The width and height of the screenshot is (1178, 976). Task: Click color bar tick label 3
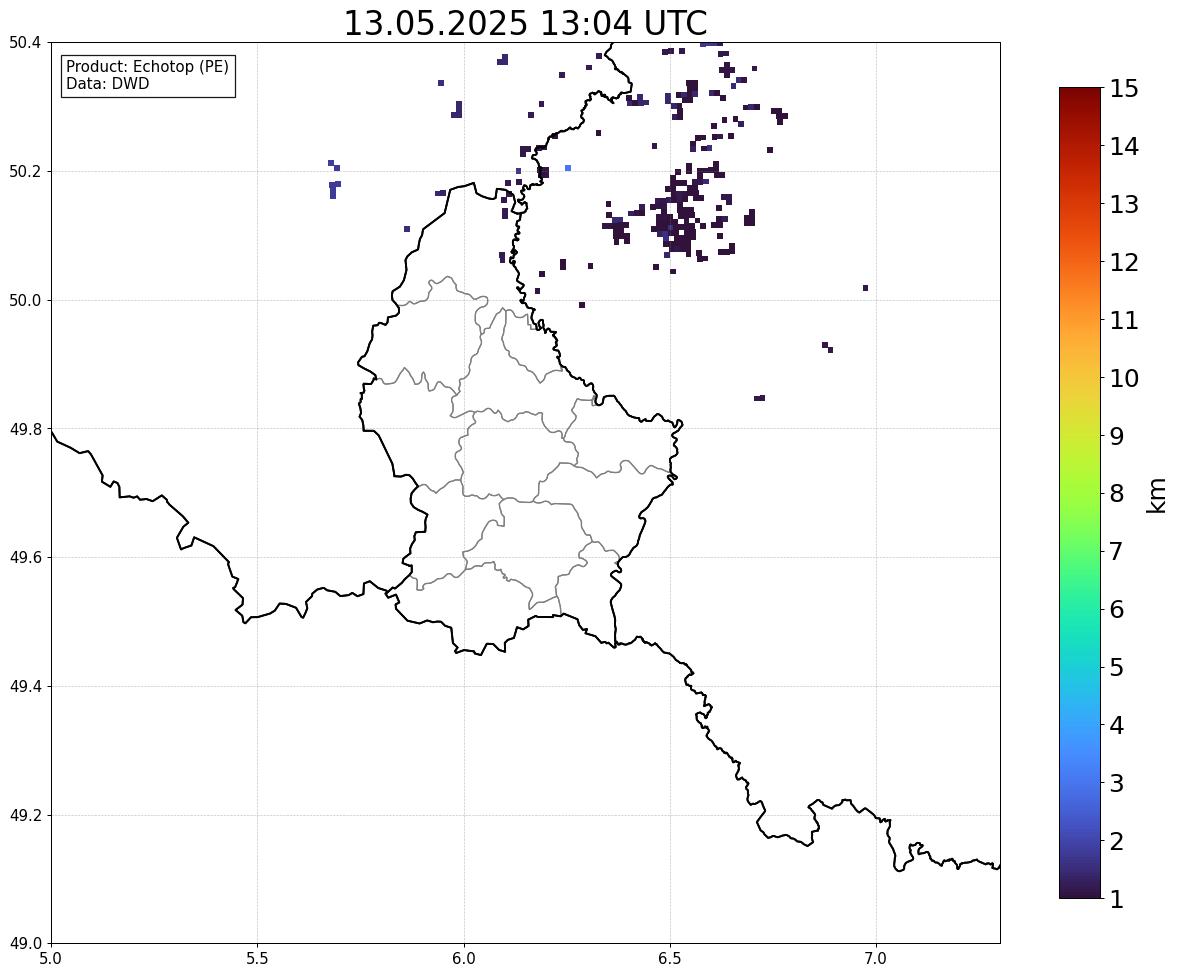coord(1116,783)
